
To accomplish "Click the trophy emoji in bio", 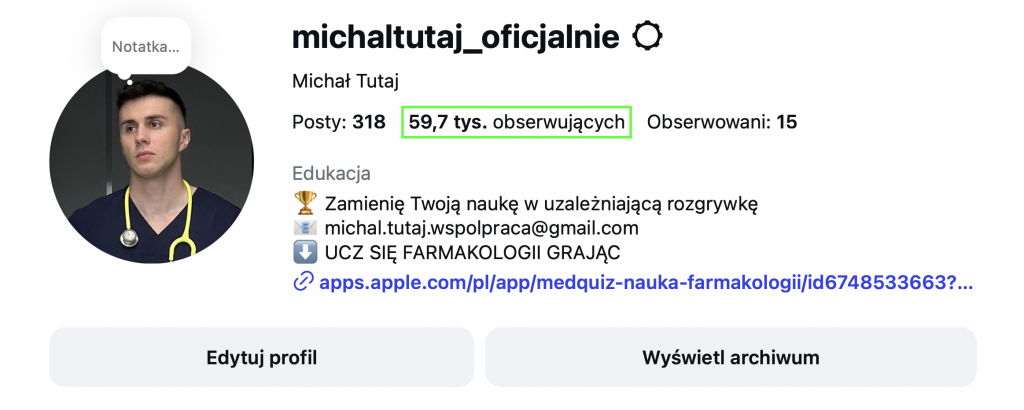I will click(304, 204).
